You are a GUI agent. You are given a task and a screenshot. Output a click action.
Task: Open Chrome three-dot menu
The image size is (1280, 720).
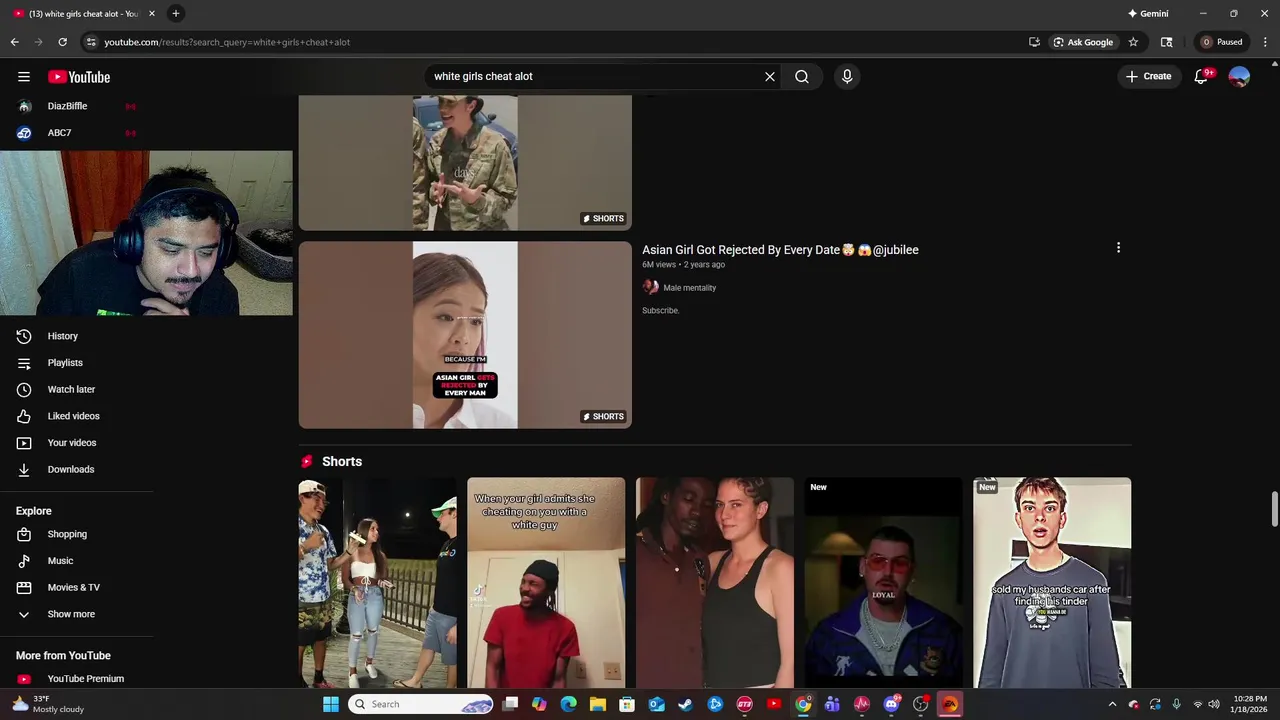[x=1265, y=42]
